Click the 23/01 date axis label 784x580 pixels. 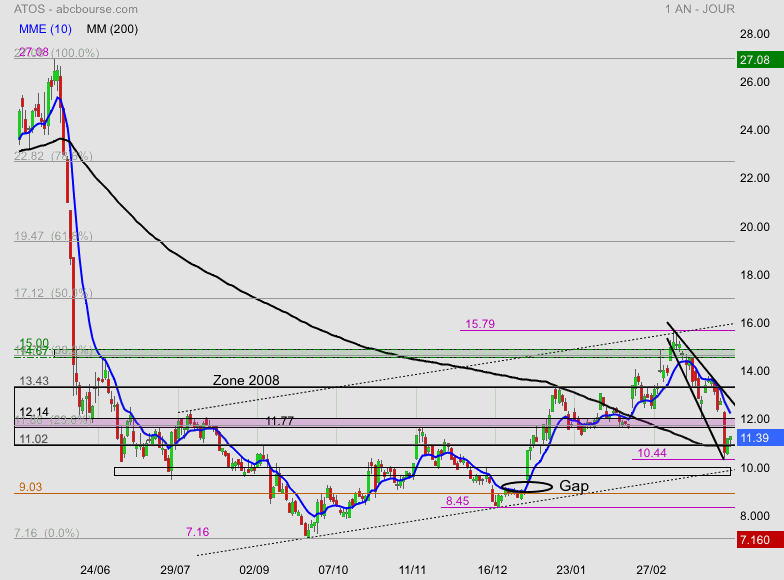pyautogui.click(x=571, y=570)
